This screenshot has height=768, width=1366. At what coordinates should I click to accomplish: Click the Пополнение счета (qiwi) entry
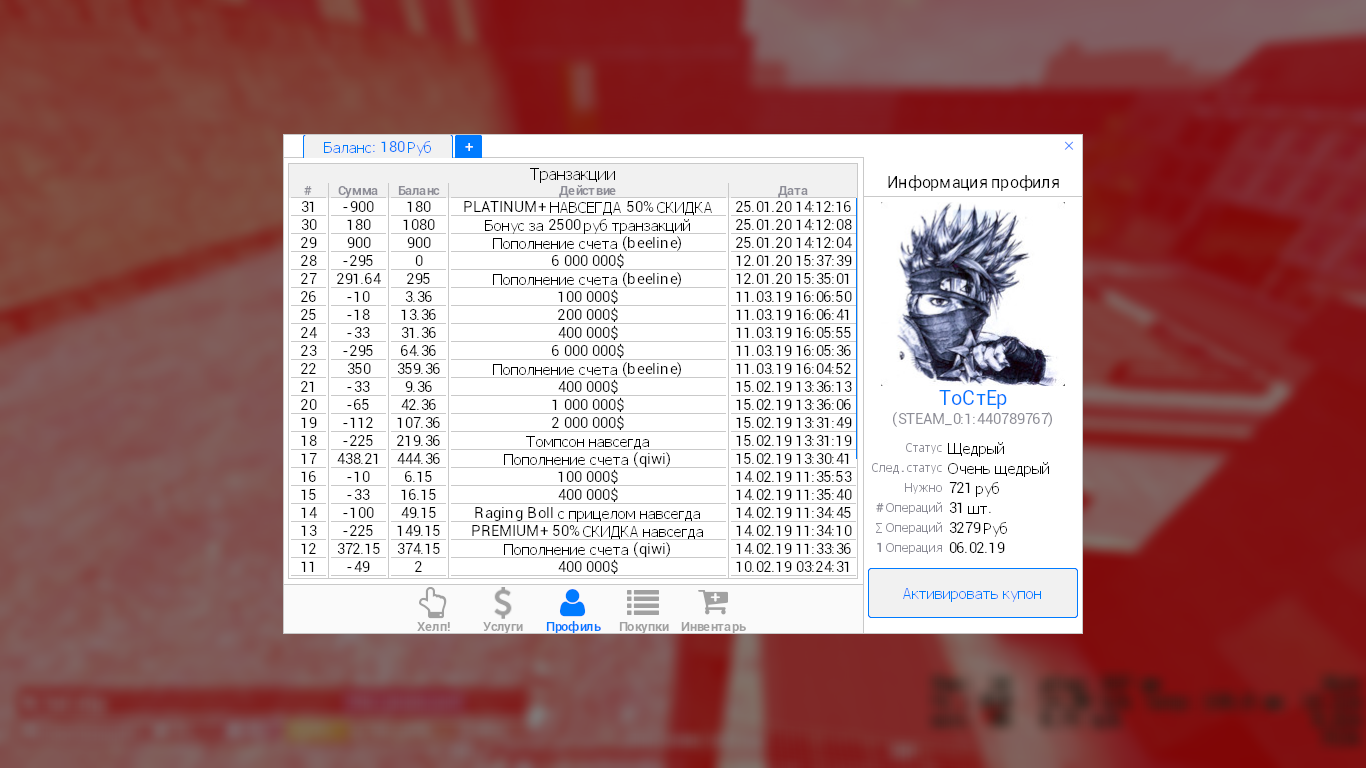(x=589, y=459)
